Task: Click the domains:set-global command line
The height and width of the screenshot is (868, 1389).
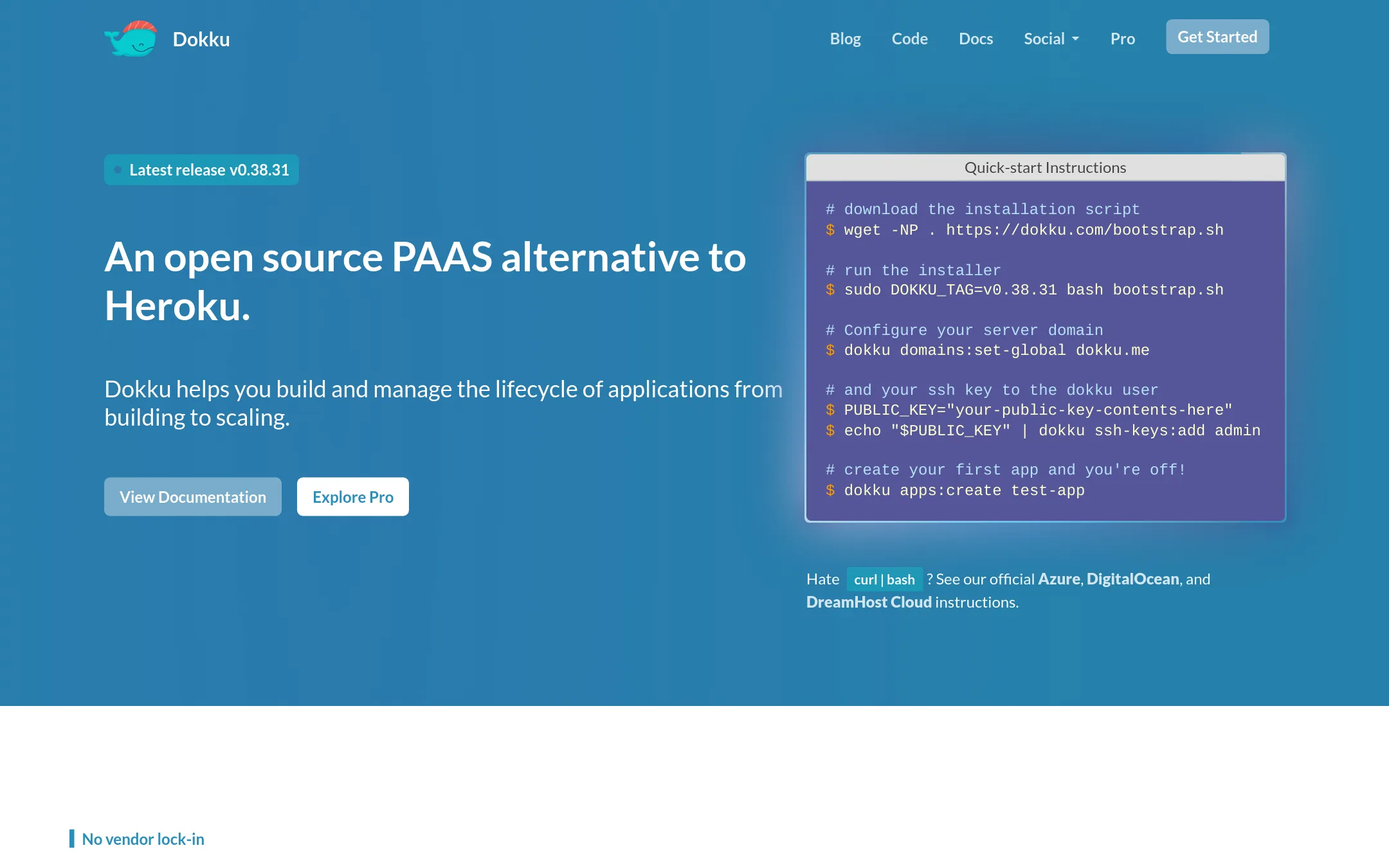Action: [x=987, y=350]
